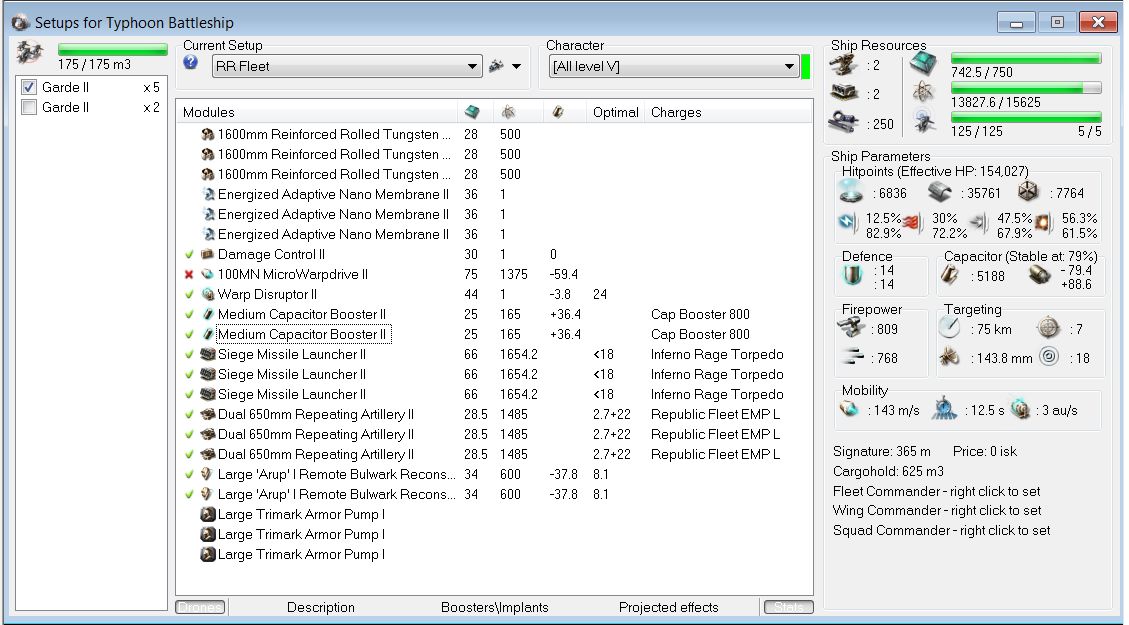Click the help question mark icon
1129x625 pixels.
click(x=190, y=63)
